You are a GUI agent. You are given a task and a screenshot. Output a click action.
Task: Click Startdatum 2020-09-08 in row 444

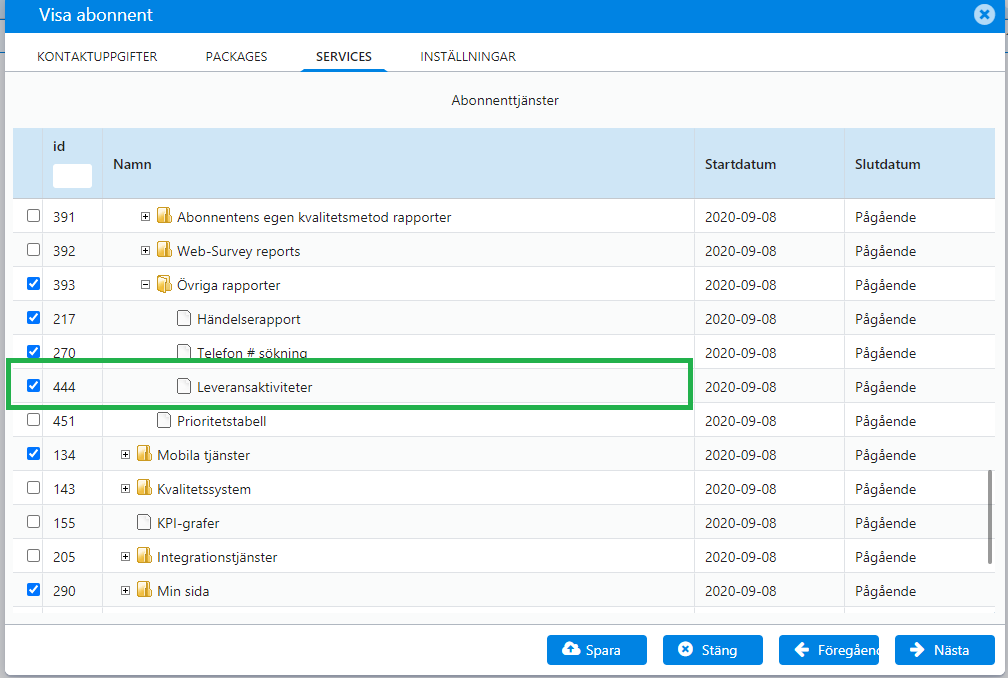point(741,387)
